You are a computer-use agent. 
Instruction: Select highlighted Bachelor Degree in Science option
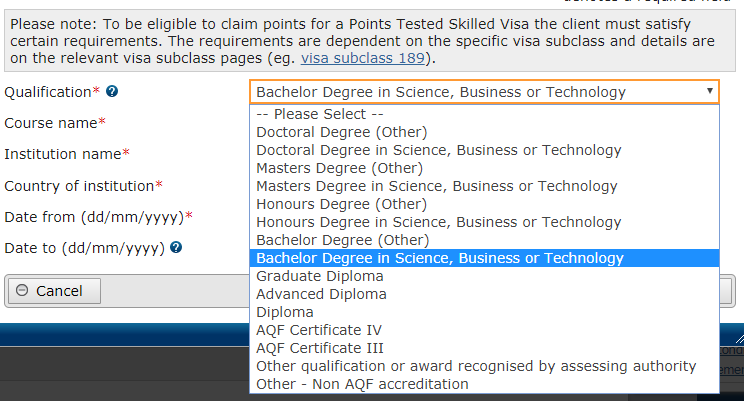[439, 258]
